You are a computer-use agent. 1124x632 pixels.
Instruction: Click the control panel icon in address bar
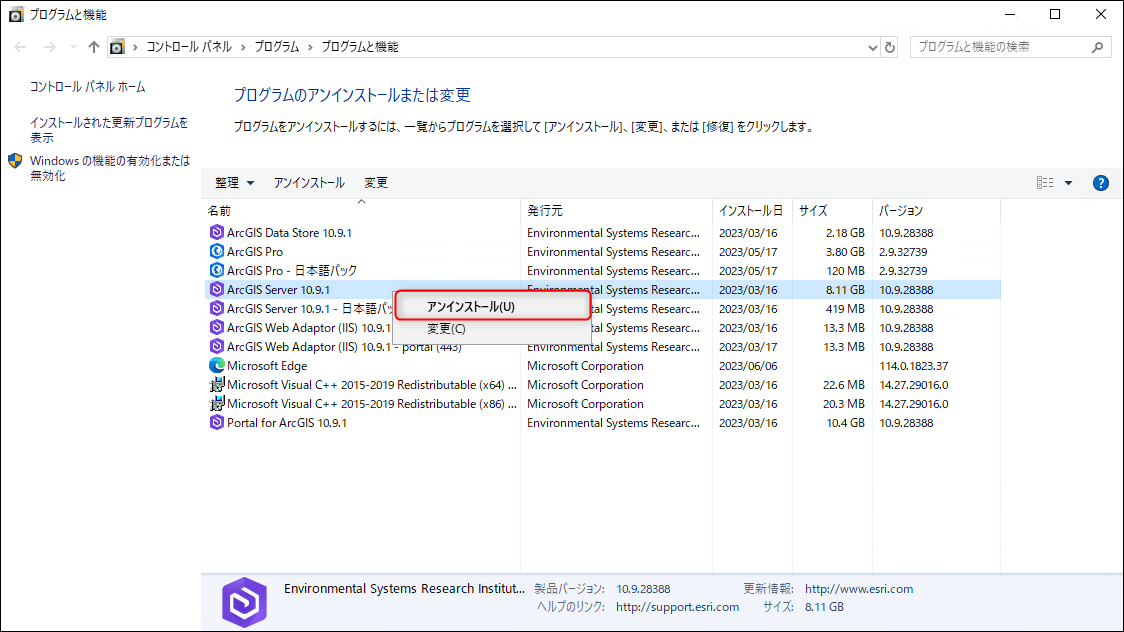click(x=117, y=47)
